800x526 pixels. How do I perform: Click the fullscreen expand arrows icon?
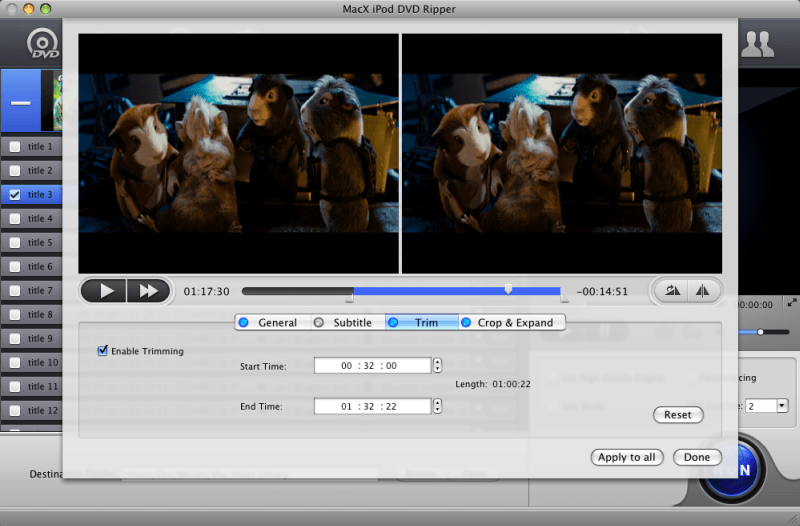(792, 303)
